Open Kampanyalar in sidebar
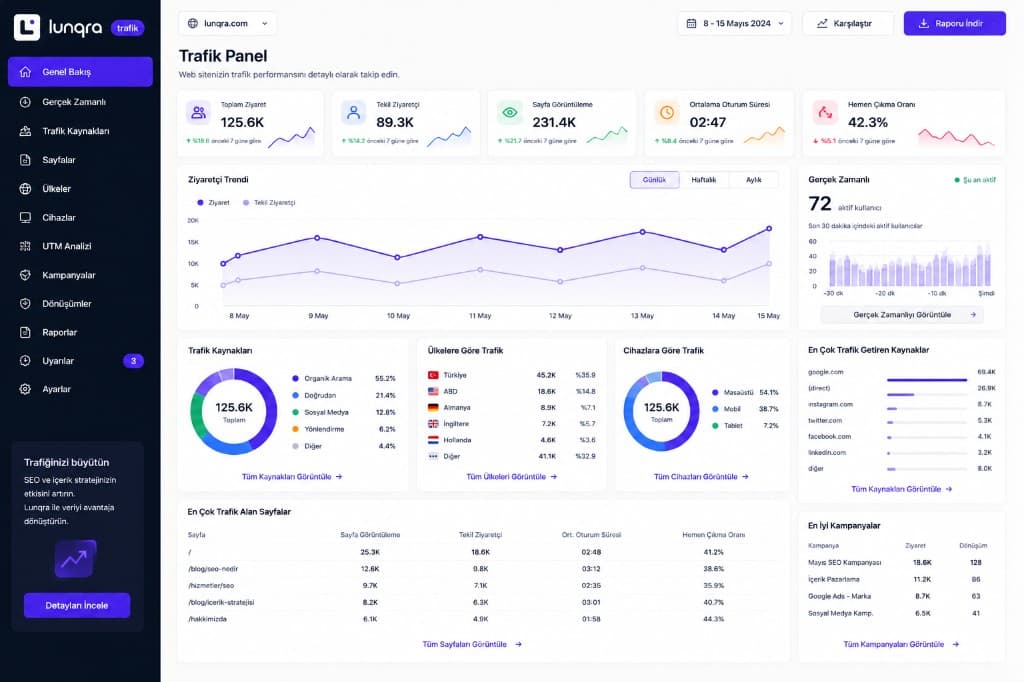Image resolution: width=1024 pixels, height=682 pixels. [x=80, y=275]
